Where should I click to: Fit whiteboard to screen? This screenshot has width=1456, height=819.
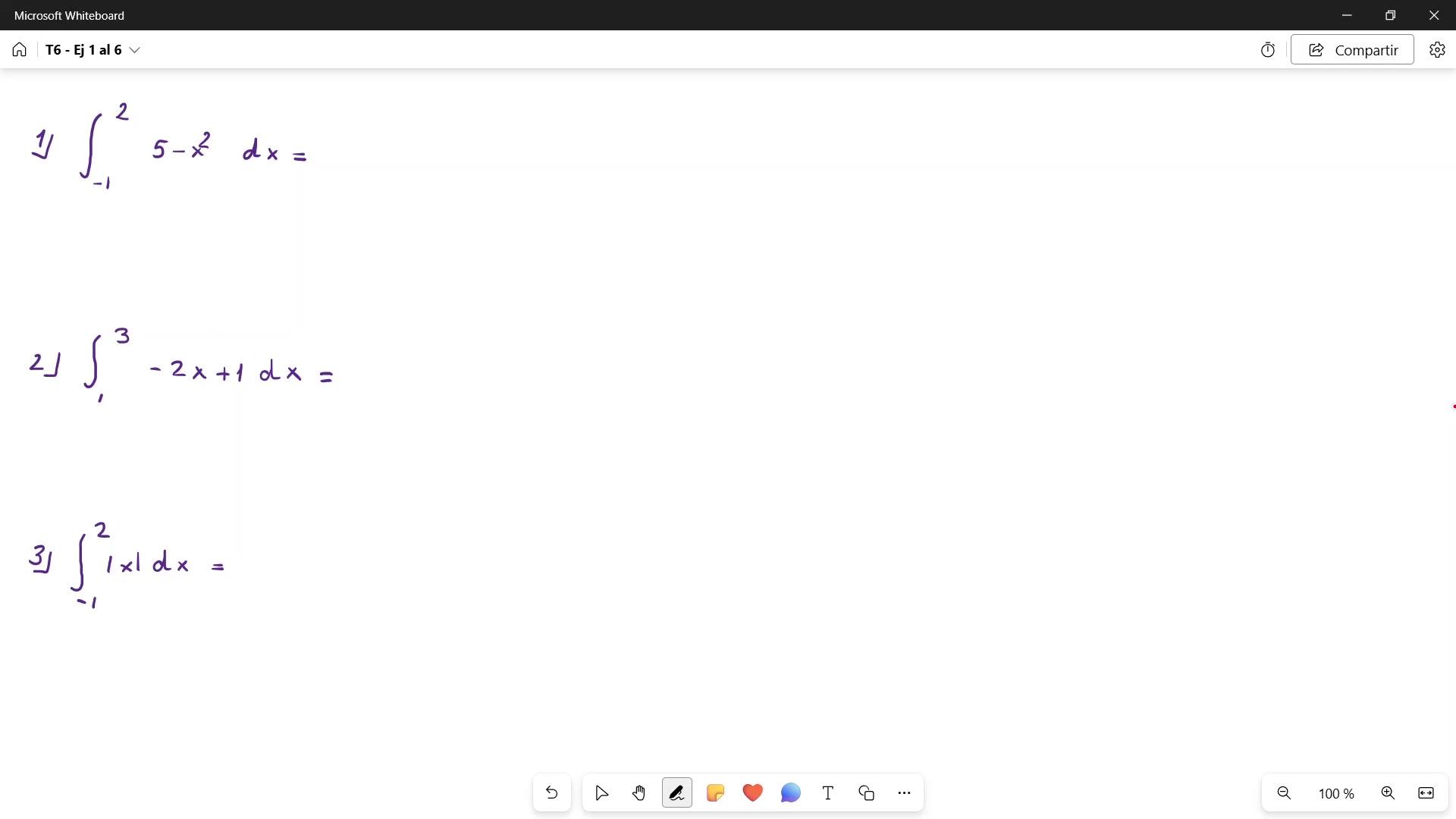tap(1426, 793)
